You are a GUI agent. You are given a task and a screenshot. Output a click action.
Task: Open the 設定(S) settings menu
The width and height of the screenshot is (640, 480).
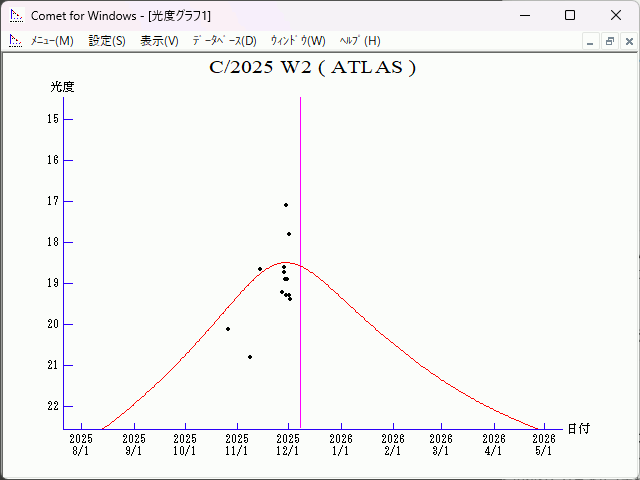point(107,41)
